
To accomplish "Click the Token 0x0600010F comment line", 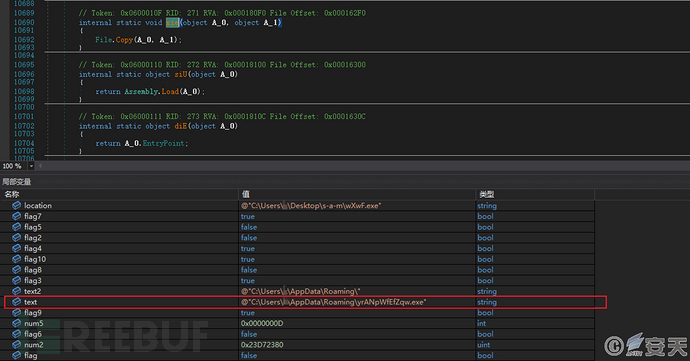I will click(x=222, y=13).
